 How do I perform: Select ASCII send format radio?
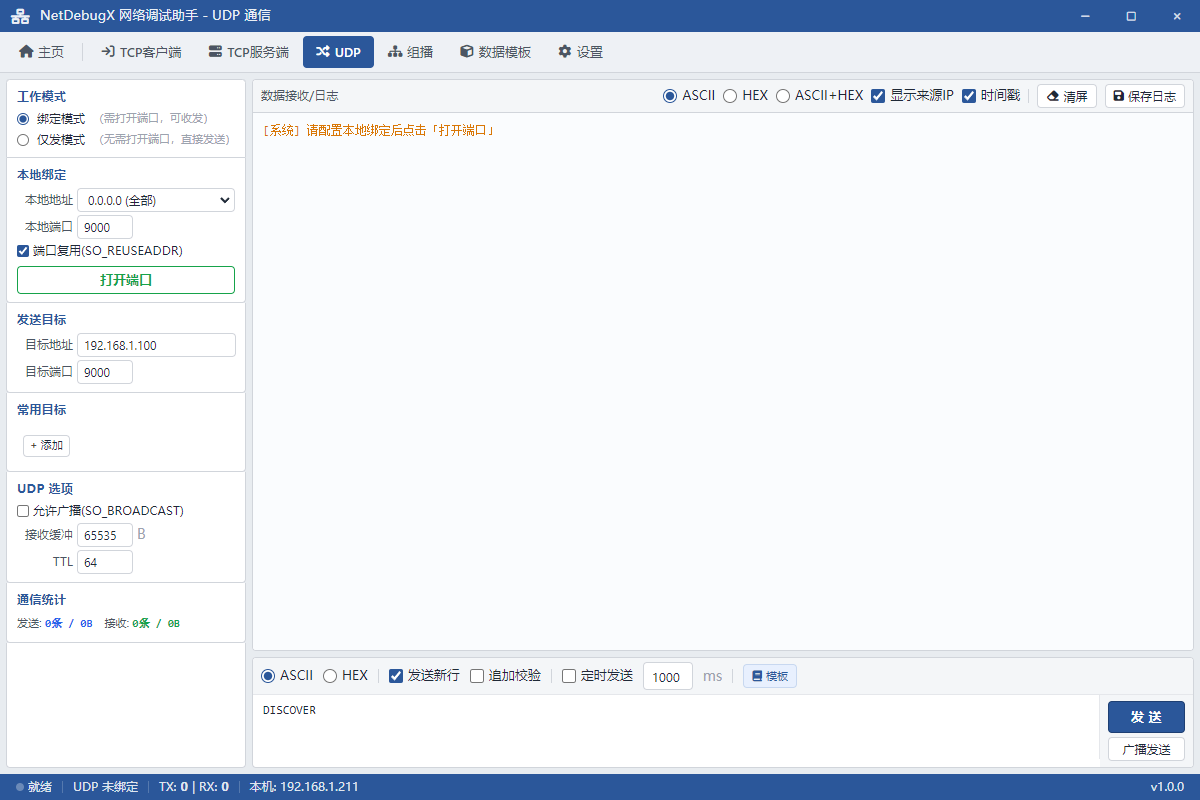(268, 676)
